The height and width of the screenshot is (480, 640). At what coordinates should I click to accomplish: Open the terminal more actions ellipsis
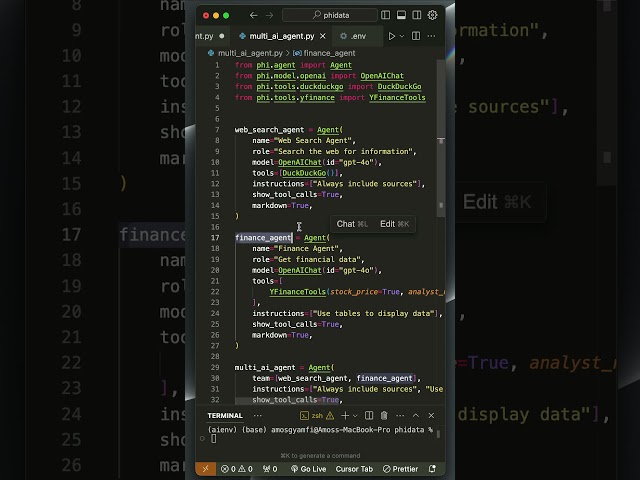click(400, 416)
